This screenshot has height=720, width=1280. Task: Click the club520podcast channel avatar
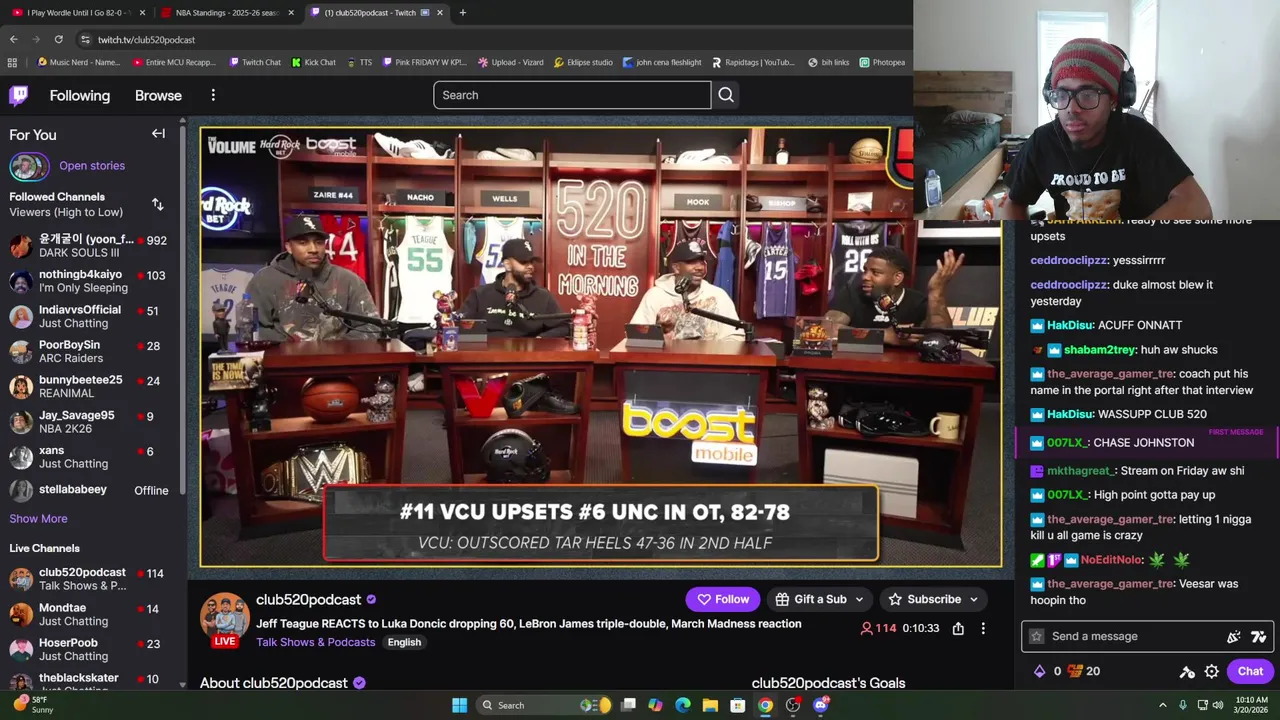tap(224, 619)
